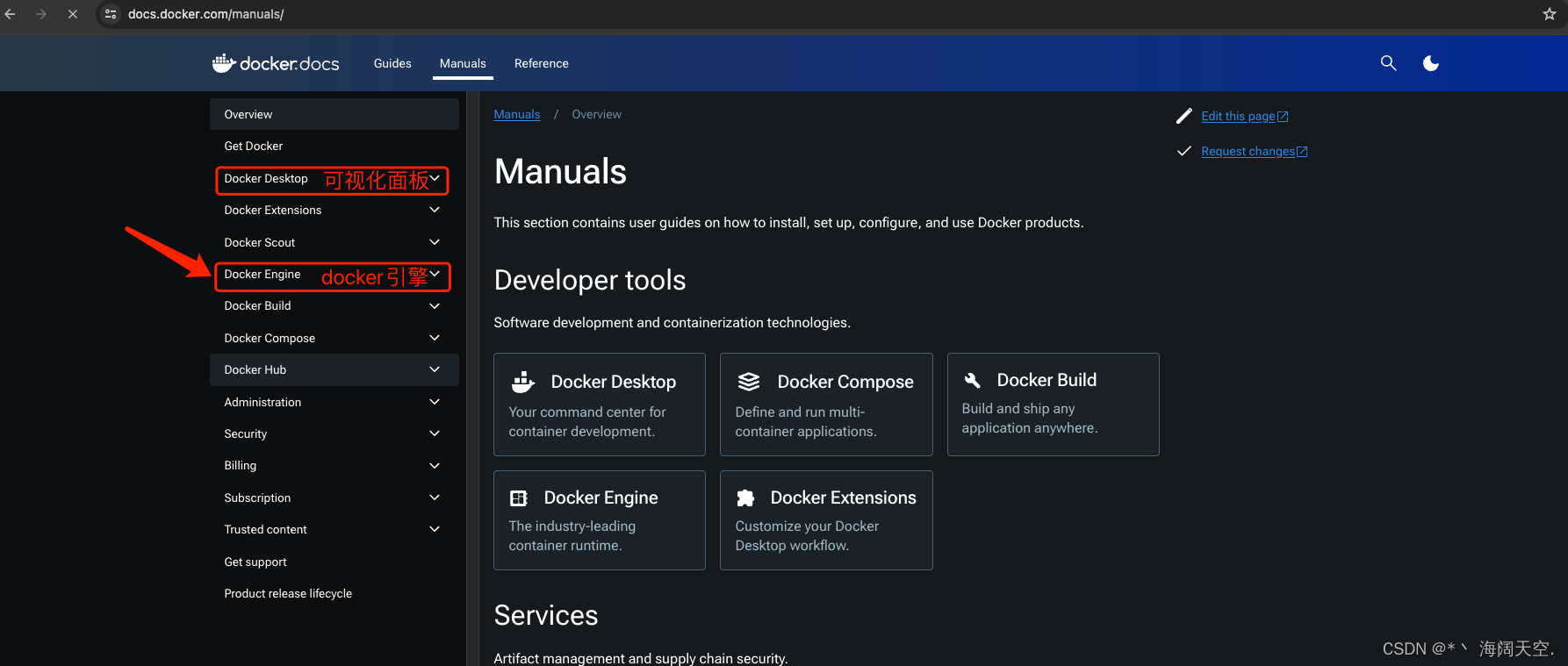The width and height of the screenshot is (1568, 666).
Task: Click Docker Build sidebar label
Action: pyautogui.click(x=257, y=305)
